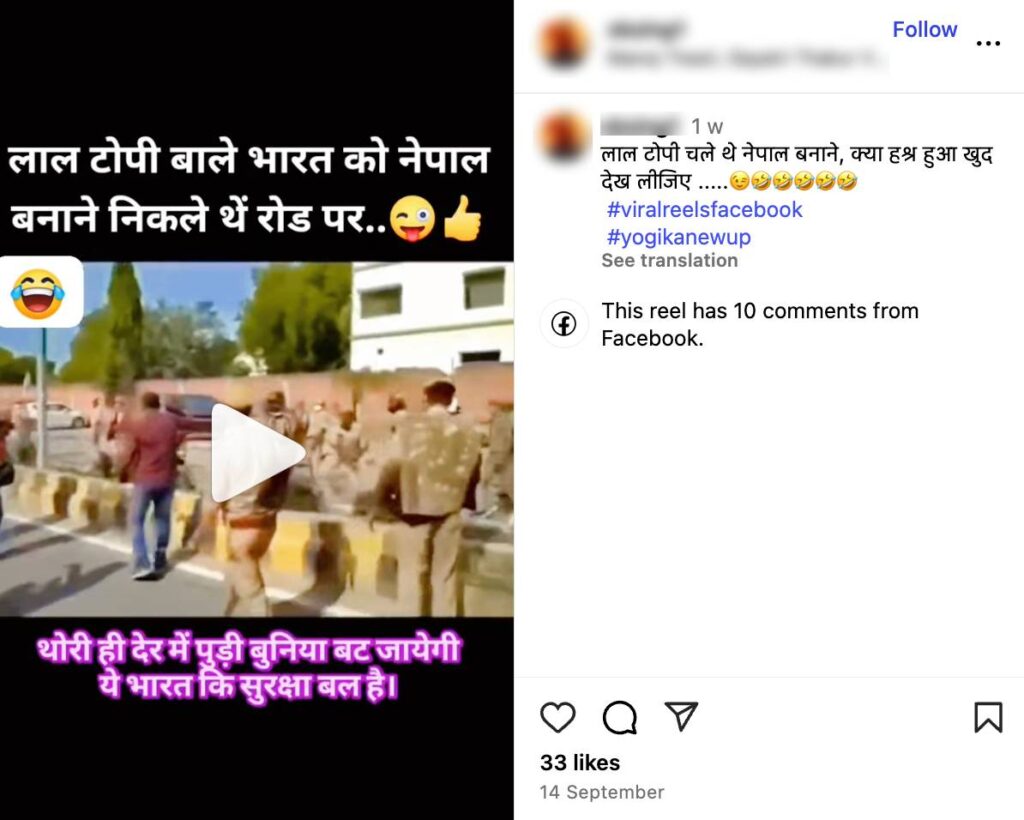This screenshot has width=1024, height=820.
Task: Play the reel video
Action: [x=257, y=452]
